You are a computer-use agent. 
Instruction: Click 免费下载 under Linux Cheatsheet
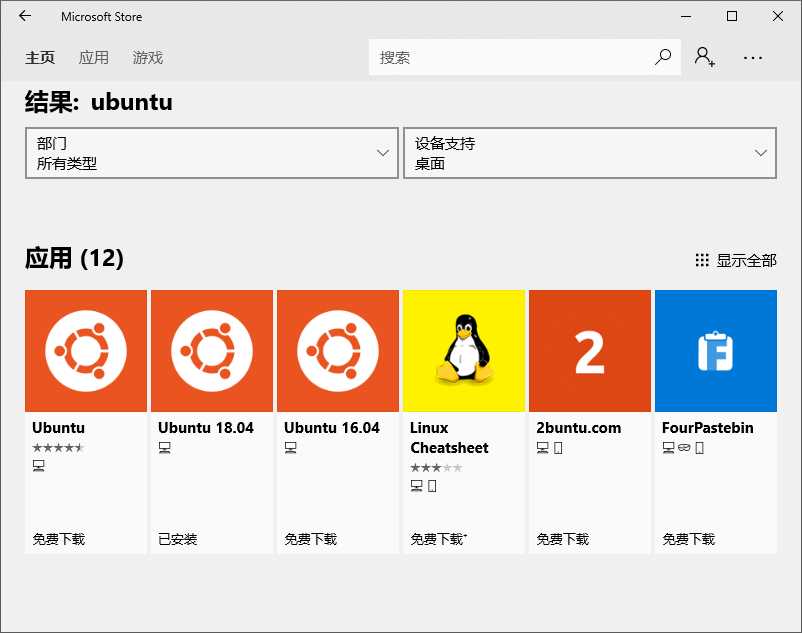pos(438,539)
